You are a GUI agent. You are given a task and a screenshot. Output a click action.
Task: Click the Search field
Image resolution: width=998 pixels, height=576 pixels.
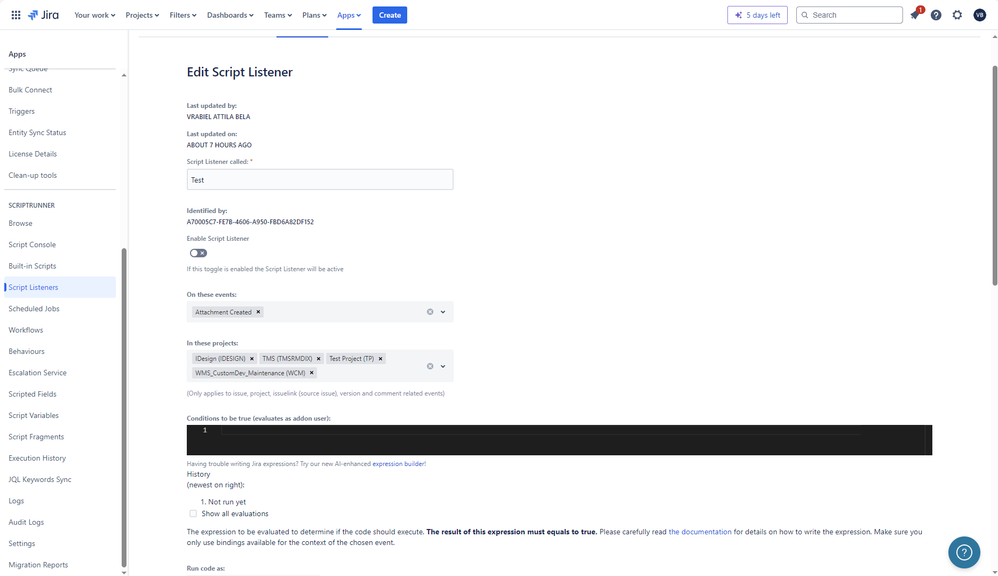849,15
